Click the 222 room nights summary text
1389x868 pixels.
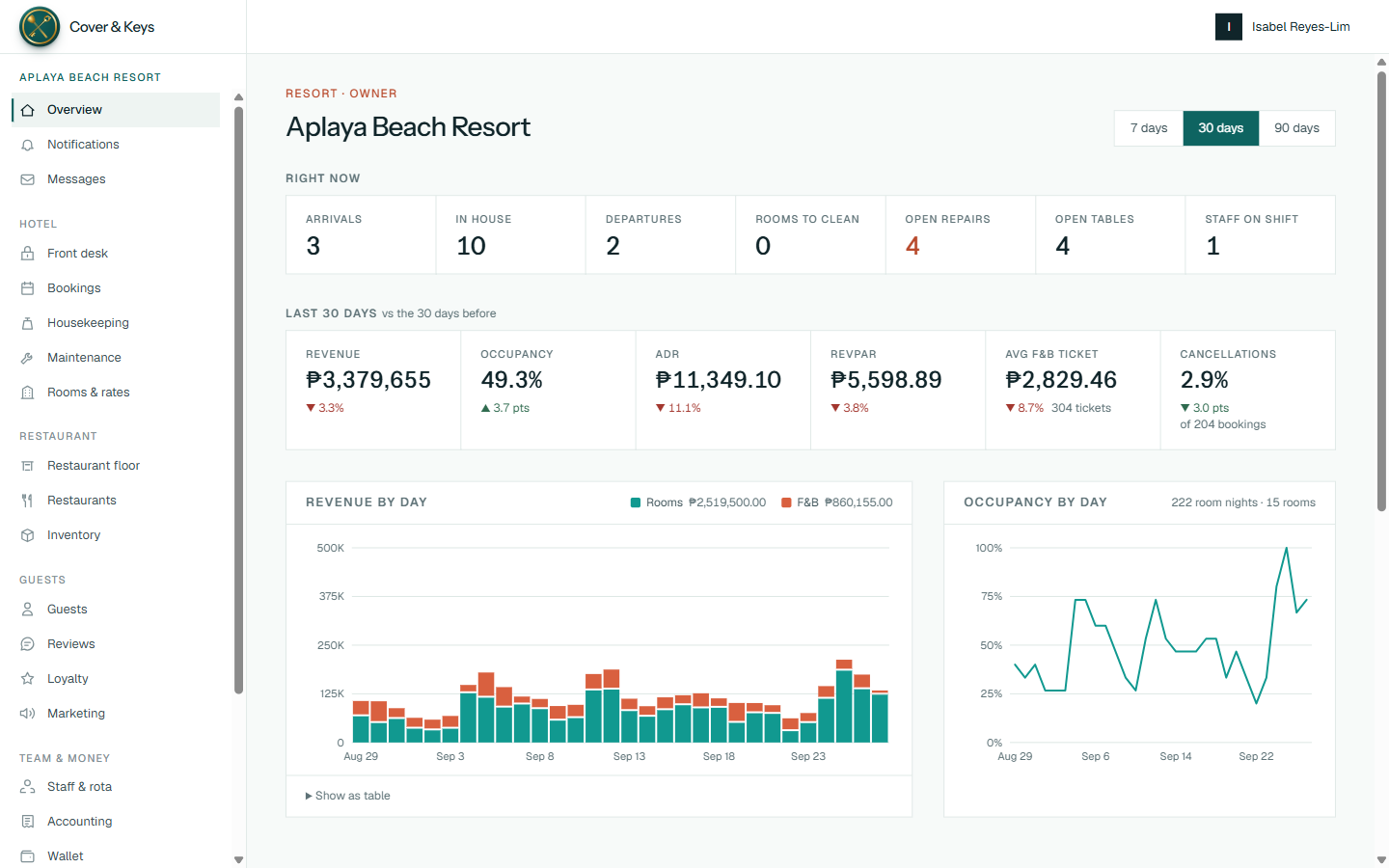pos(1243,502)
